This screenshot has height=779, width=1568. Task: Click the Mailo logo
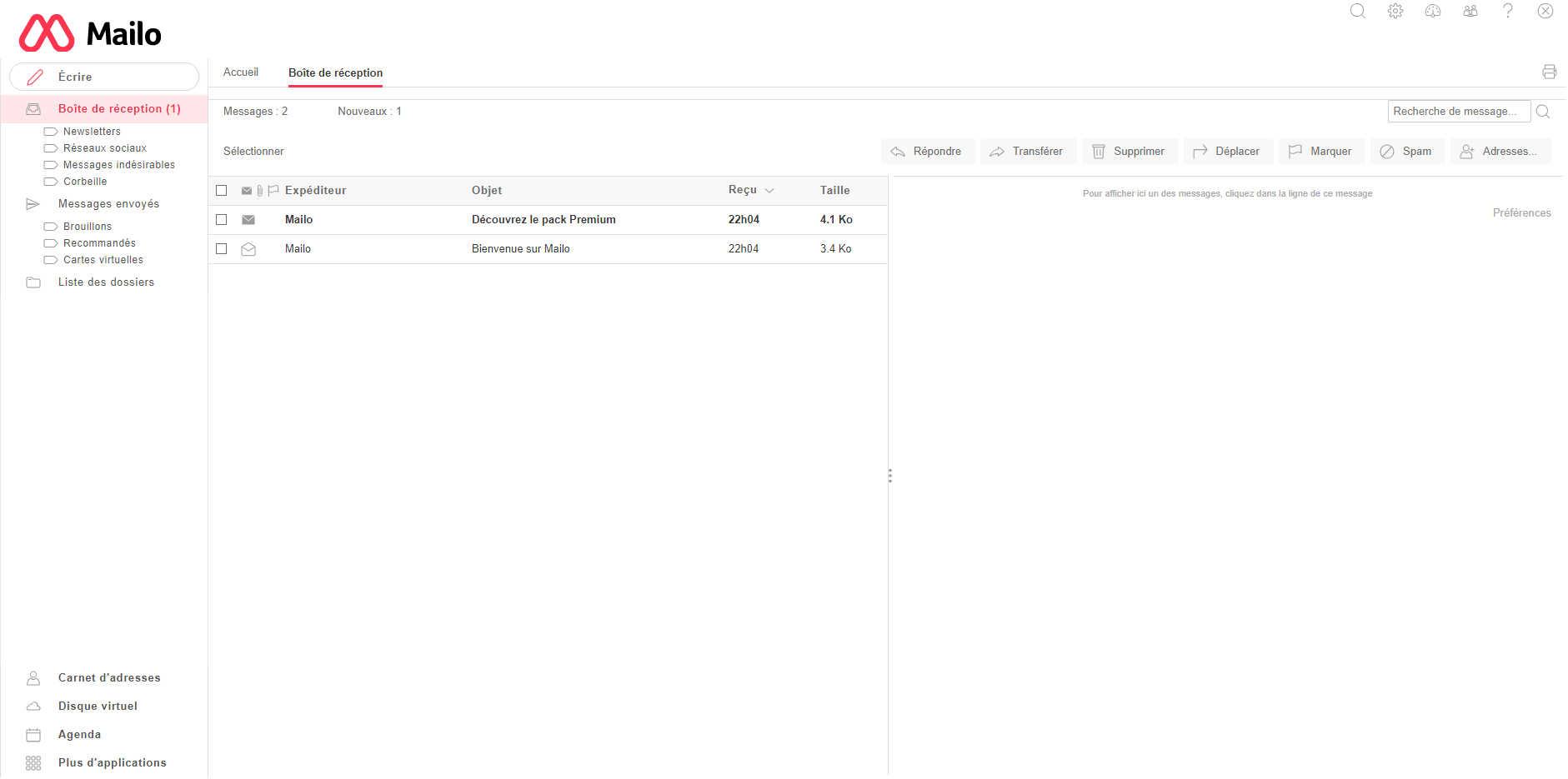point(90,33)
